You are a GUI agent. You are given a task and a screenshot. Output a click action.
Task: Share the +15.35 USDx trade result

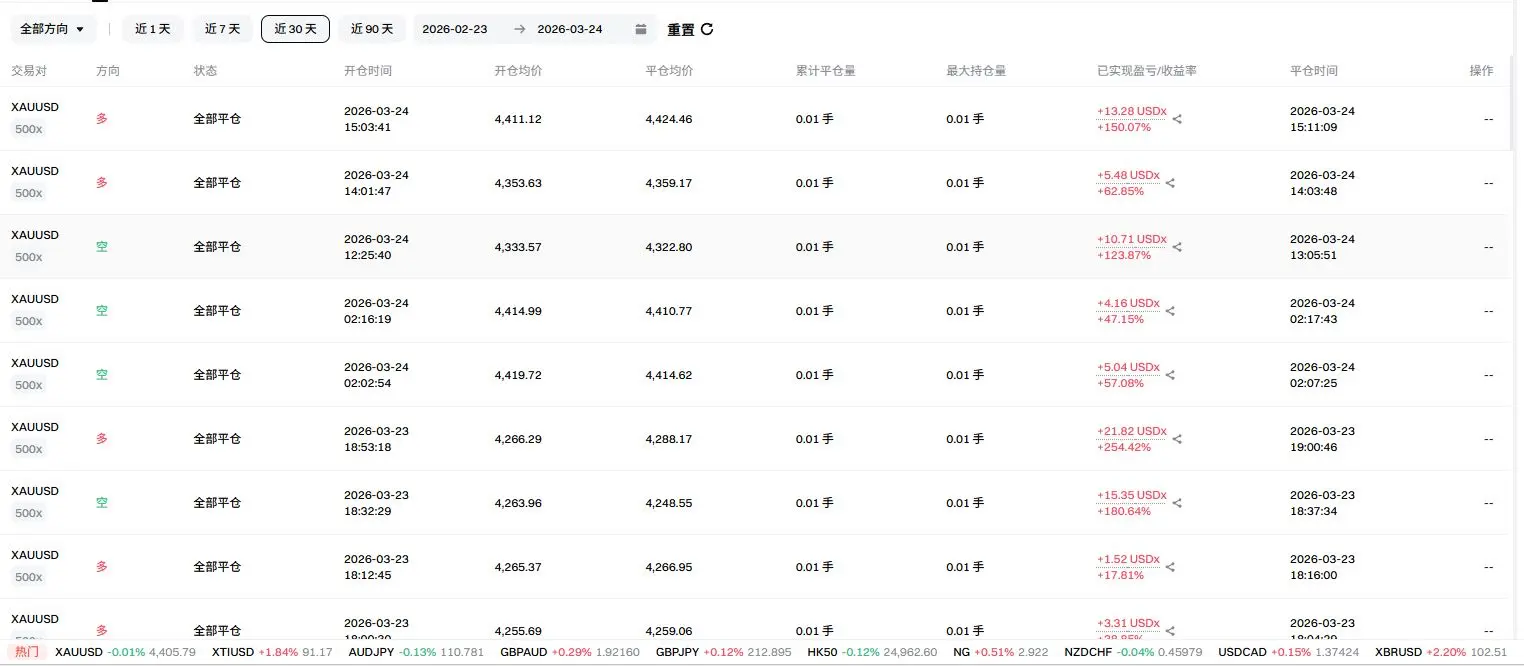click(x=1177, y=503)
